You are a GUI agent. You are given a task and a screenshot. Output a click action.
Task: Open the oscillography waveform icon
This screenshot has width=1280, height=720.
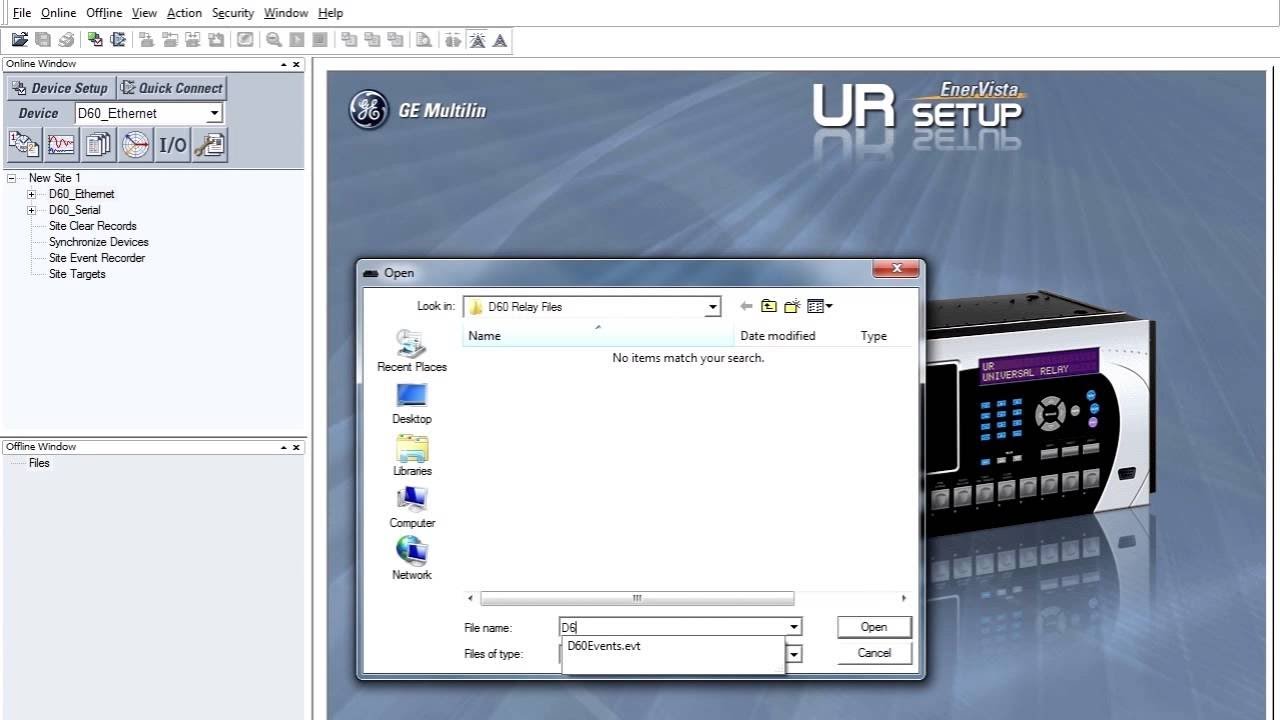tap(61, 145)
